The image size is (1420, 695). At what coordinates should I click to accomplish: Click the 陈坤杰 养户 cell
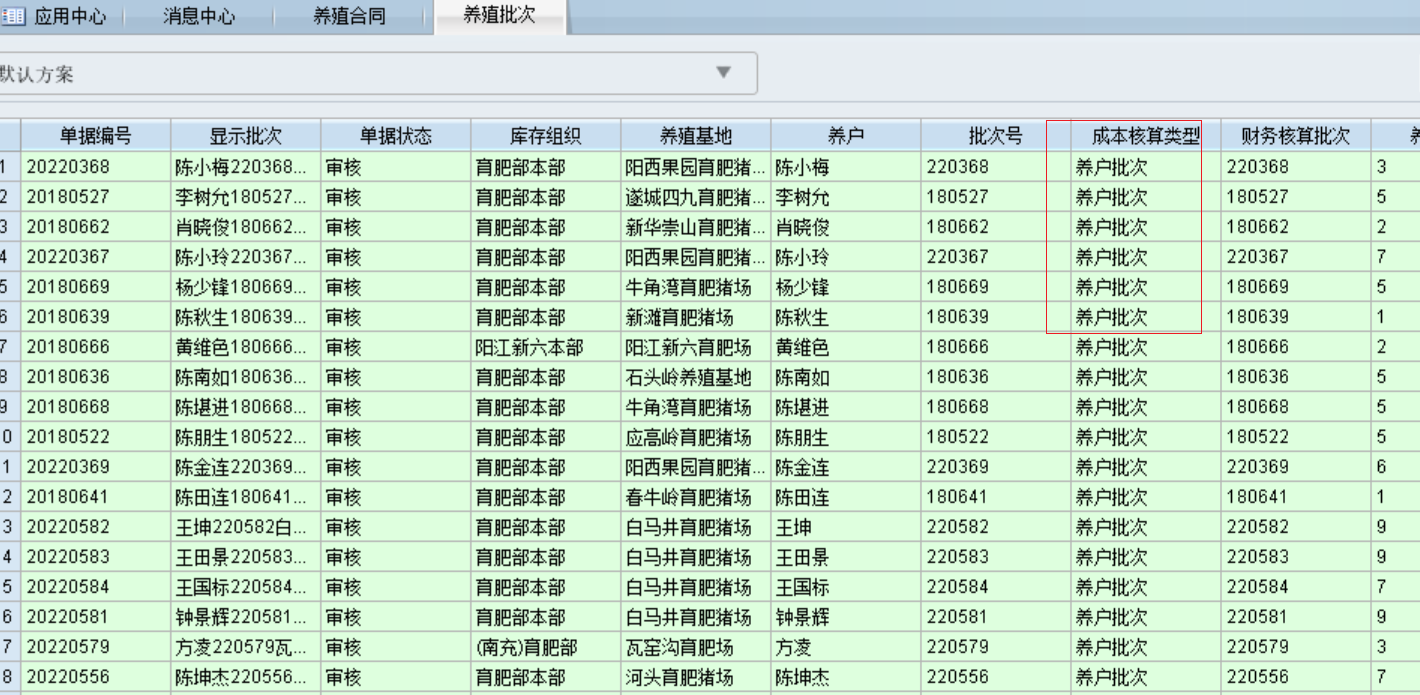pos(800,678)
